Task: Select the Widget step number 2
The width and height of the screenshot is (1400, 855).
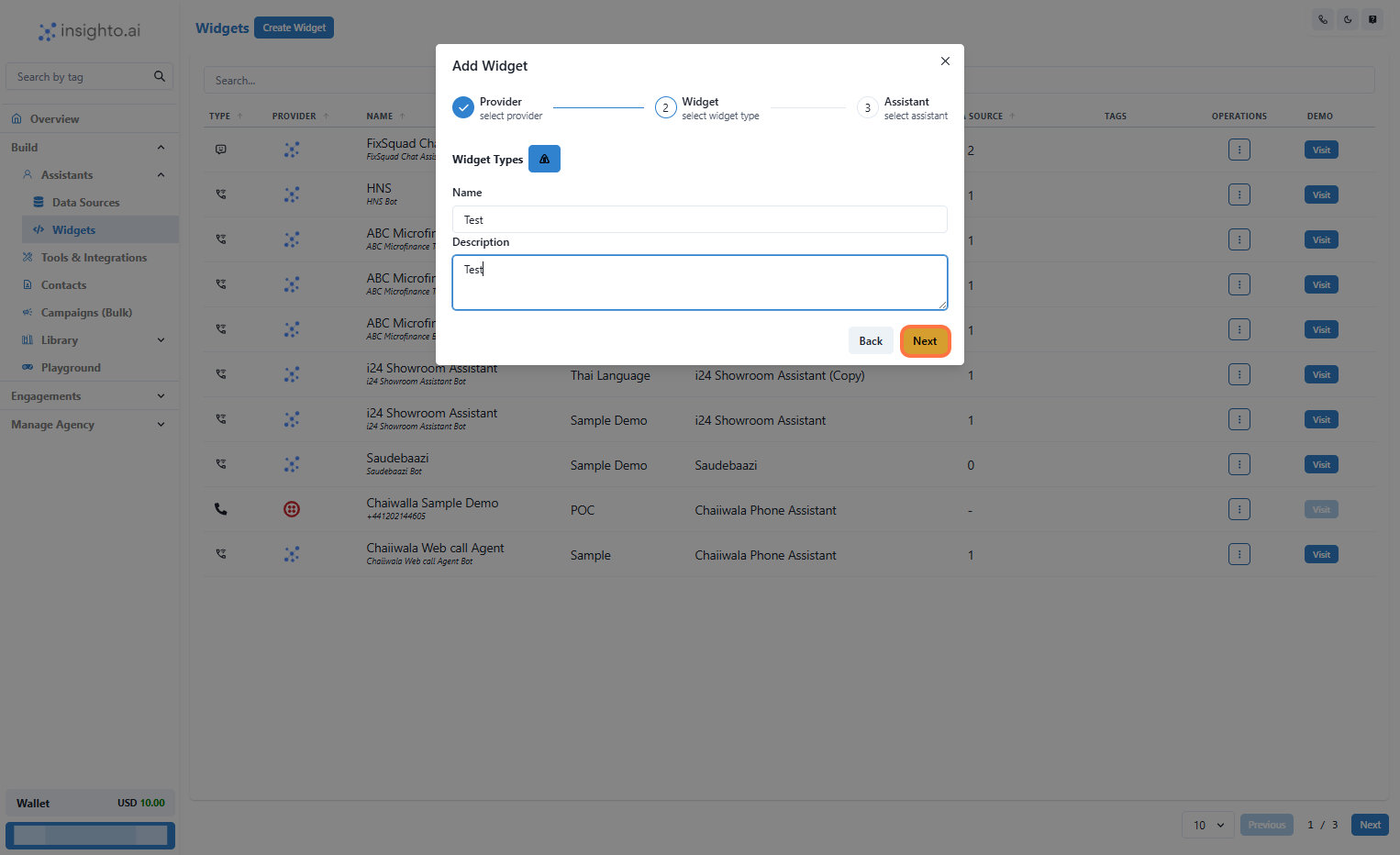Action: point(665,107)
